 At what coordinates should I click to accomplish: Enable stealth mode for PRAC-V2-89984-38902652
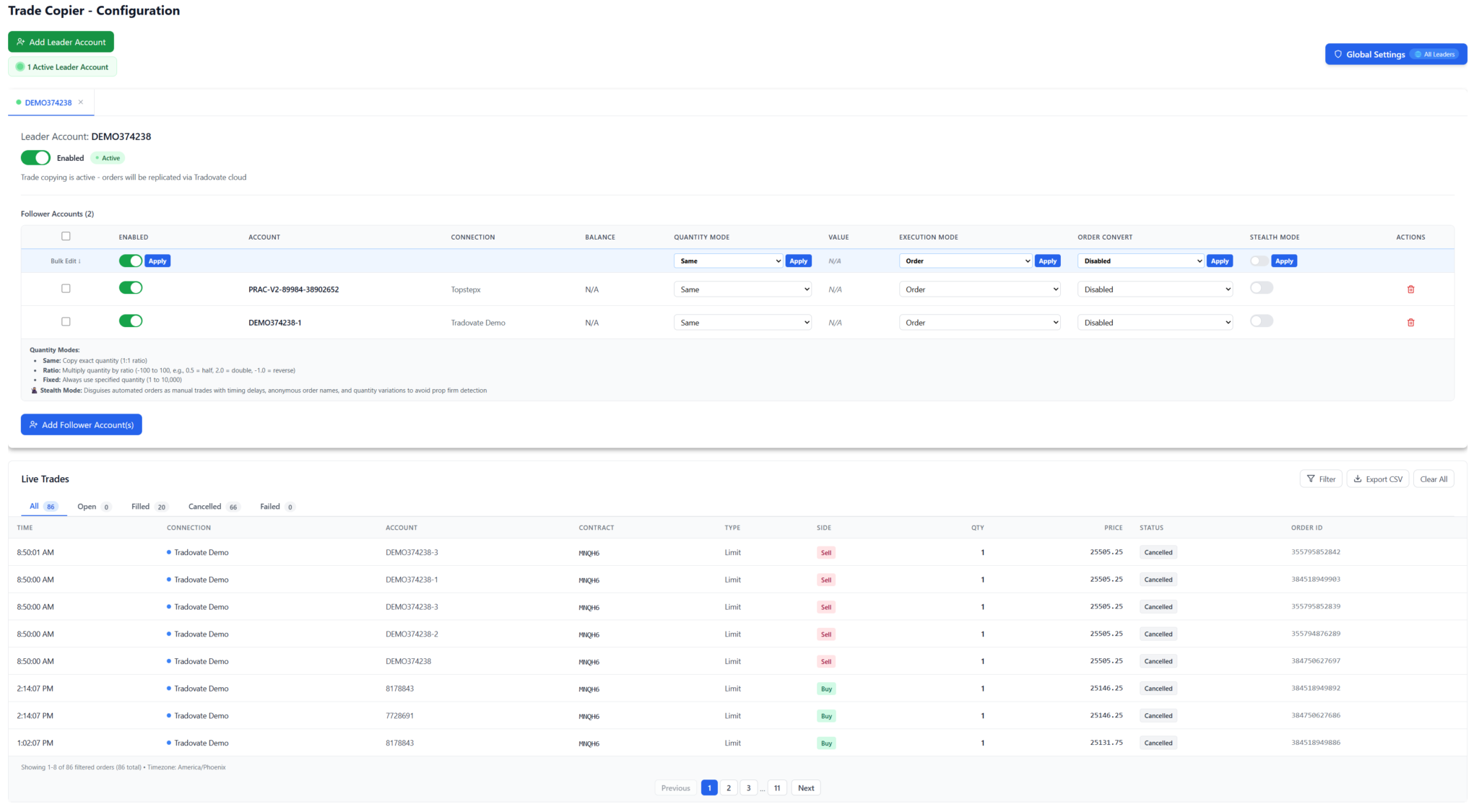point(1261,288)
